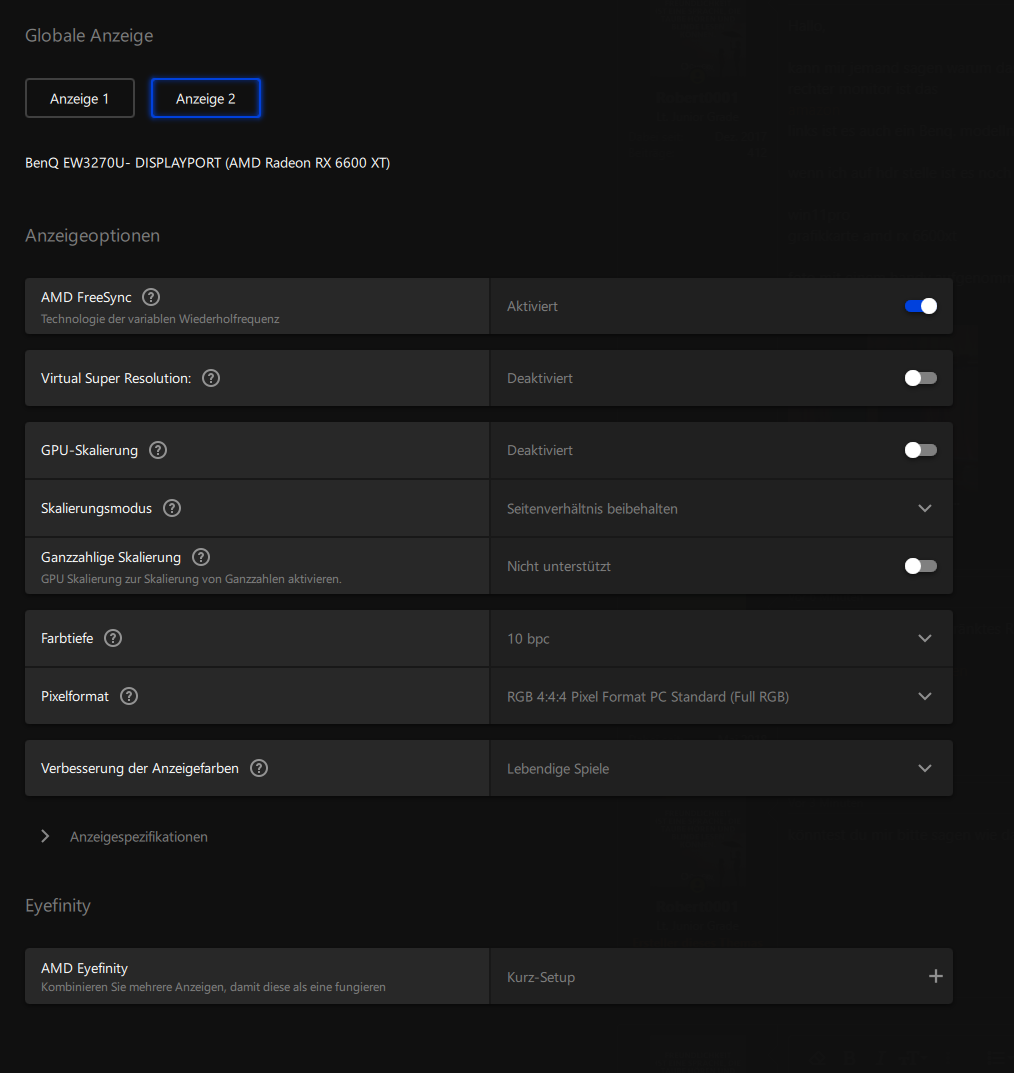Click Farbtiefe question mark help icon
Image resolution: width=1014 pixels, height=1073 pixels.
tap(113, 638)
